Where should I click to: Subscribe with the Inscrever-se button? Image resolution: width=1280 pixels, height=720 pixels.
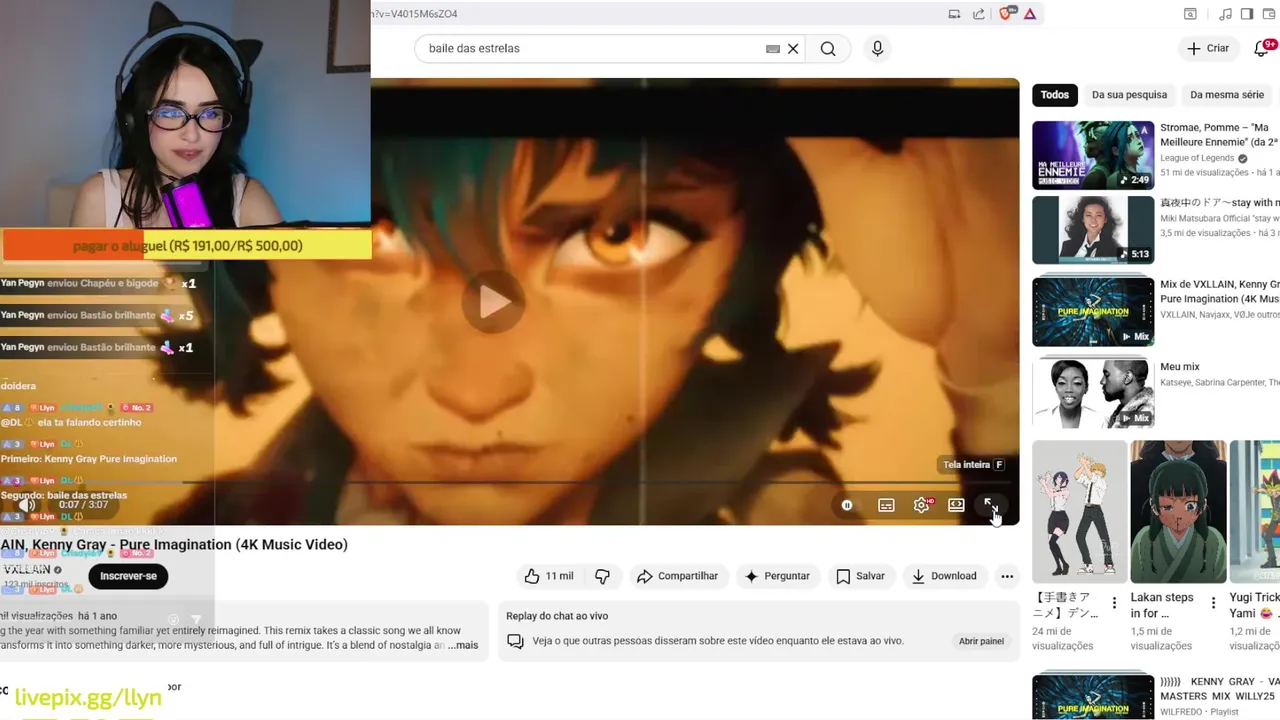click(128, 576)
